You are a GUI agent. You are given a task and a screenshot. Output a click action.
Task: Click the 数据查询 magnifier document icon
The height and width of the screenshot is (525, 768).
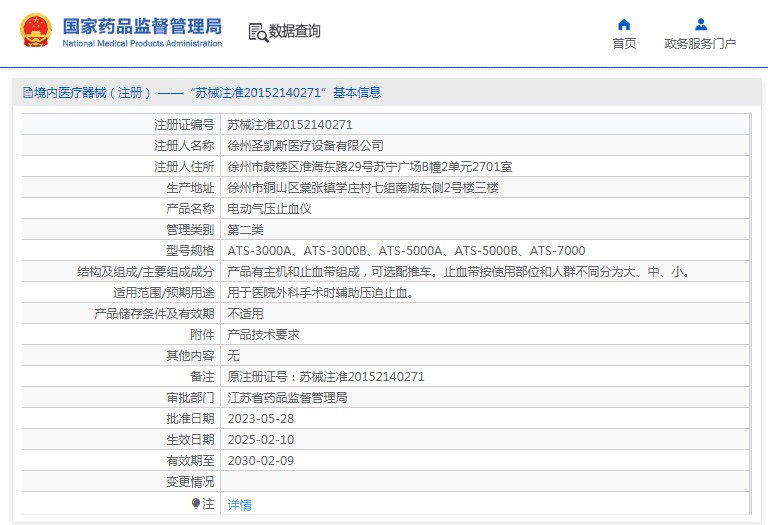[x=258, y=32]
